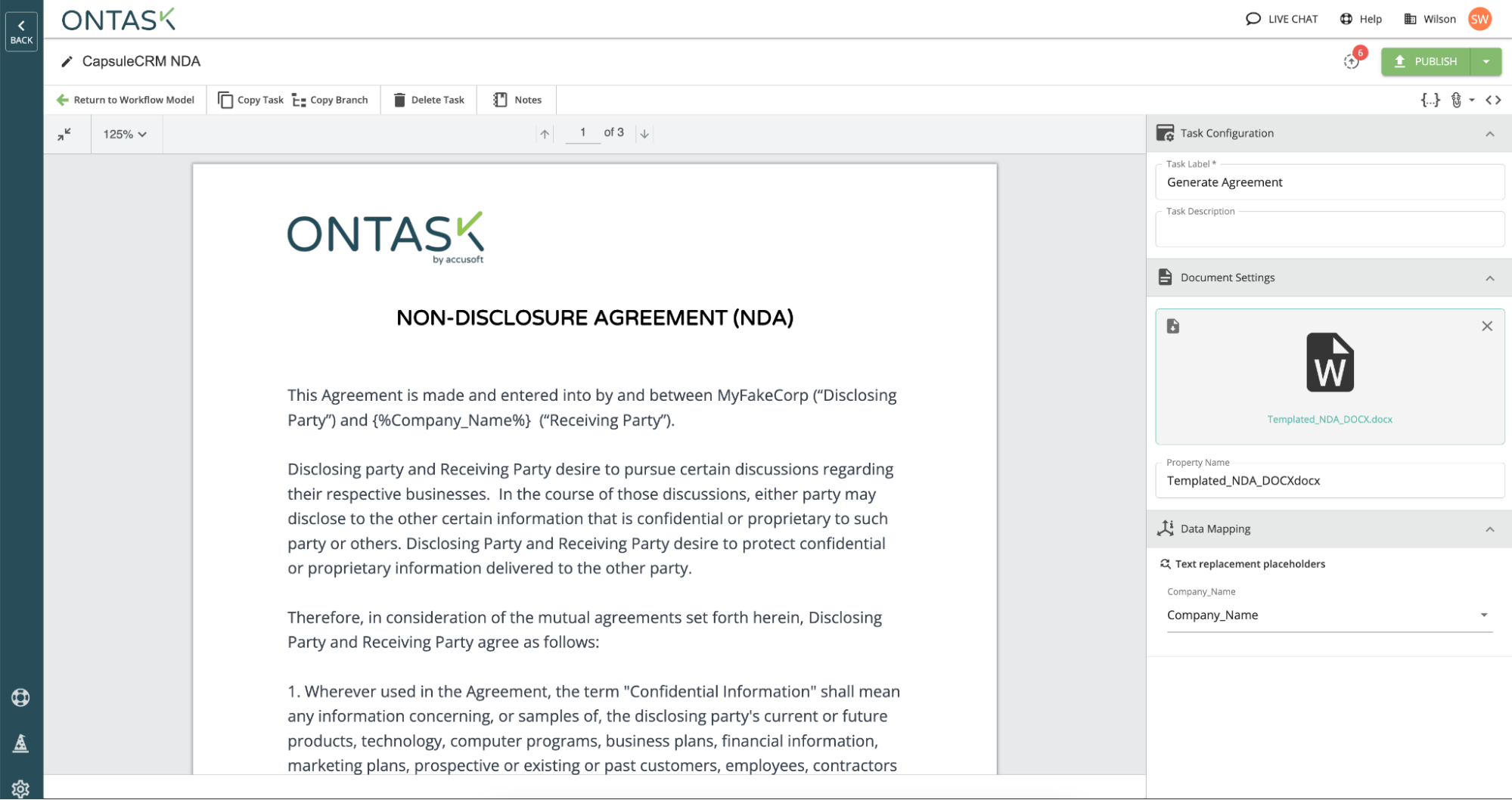Collapse the Task Configuration section

pos(1490,134)
